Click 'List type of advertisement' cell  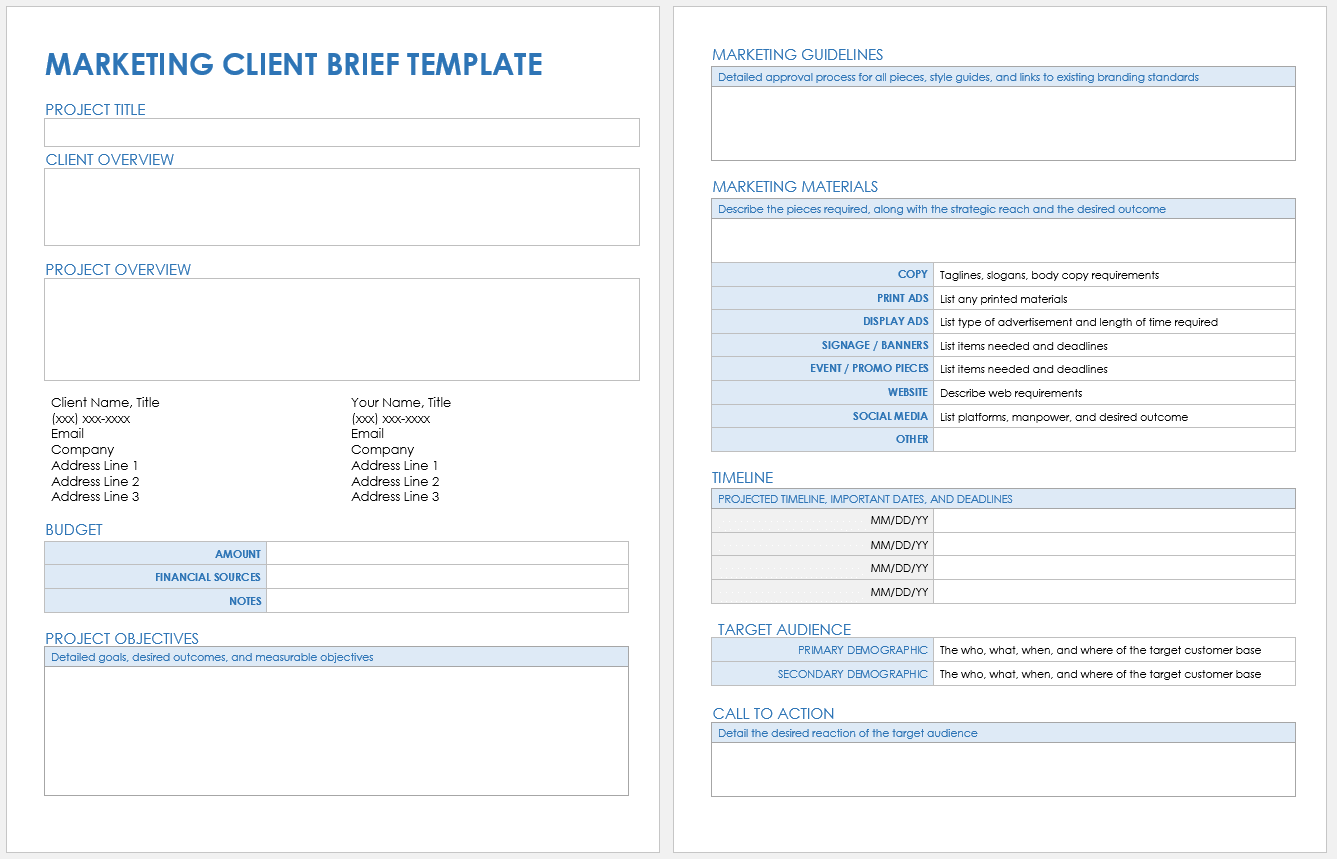click(x=1114, y=322)
